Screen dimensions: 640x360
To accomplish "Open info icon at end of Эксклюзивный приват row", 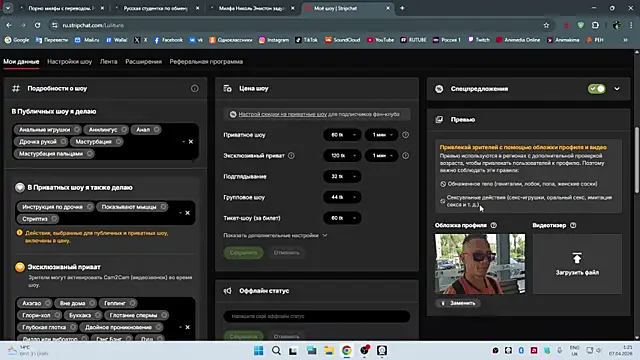I will (x=405, y=156).
